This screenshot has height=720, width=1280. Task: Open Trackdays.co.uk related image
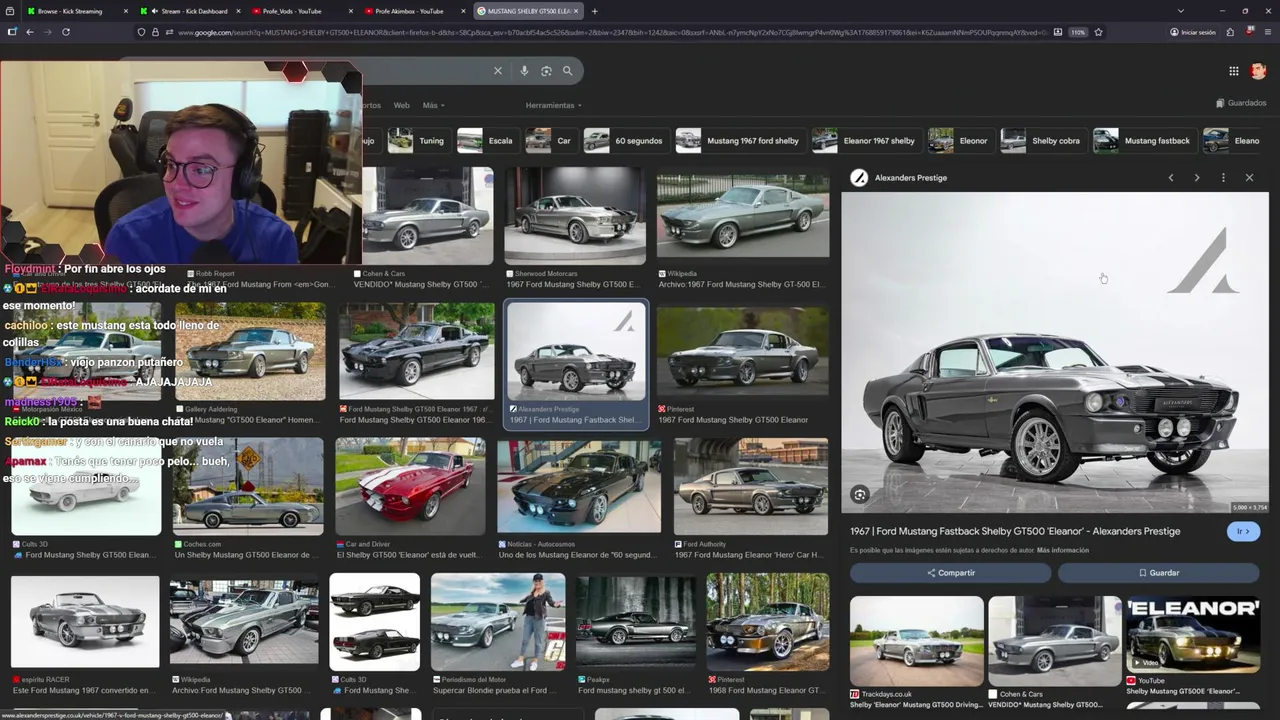917,641
